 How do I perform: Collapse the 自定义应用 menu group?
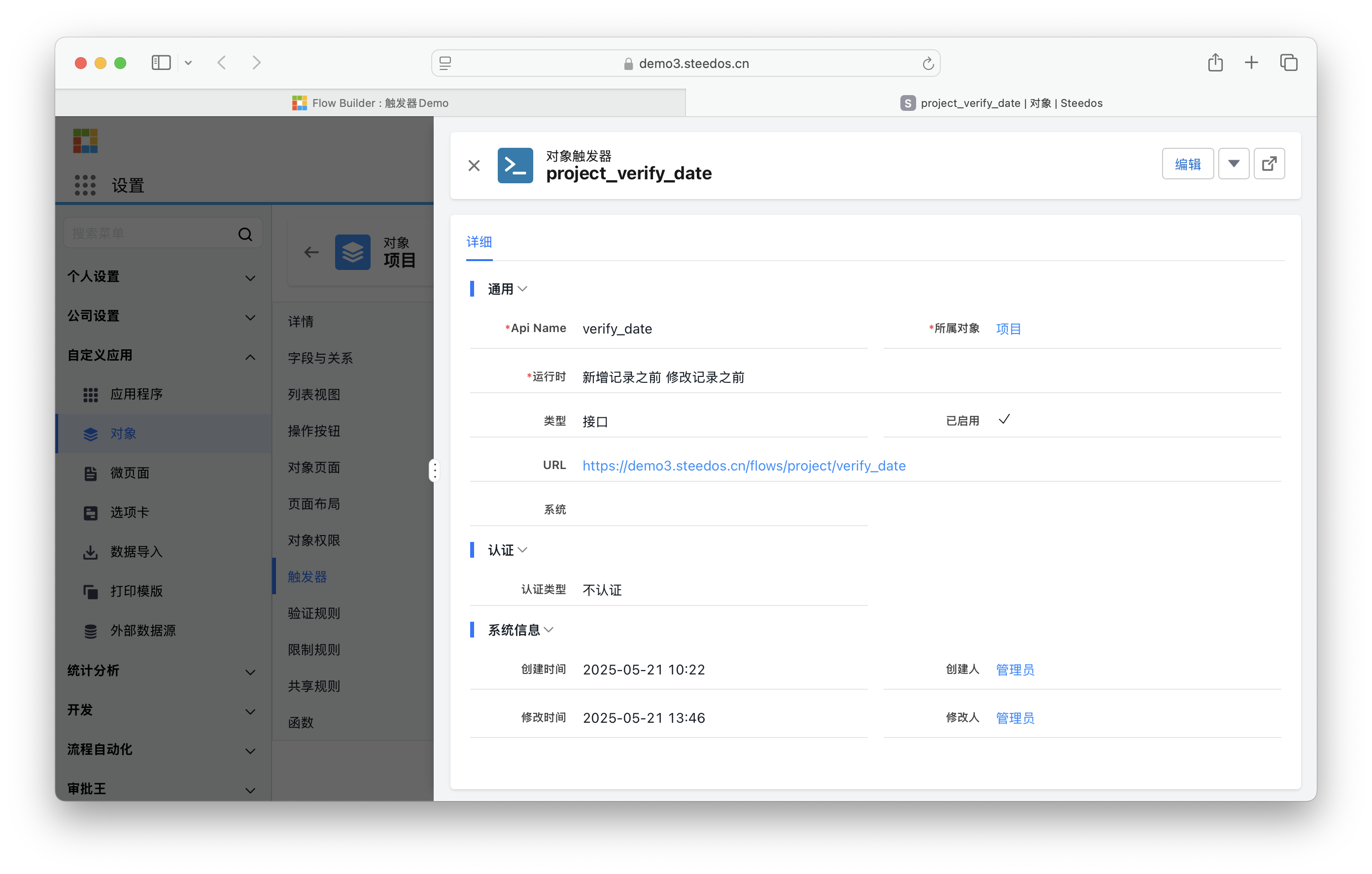point(163,356)
